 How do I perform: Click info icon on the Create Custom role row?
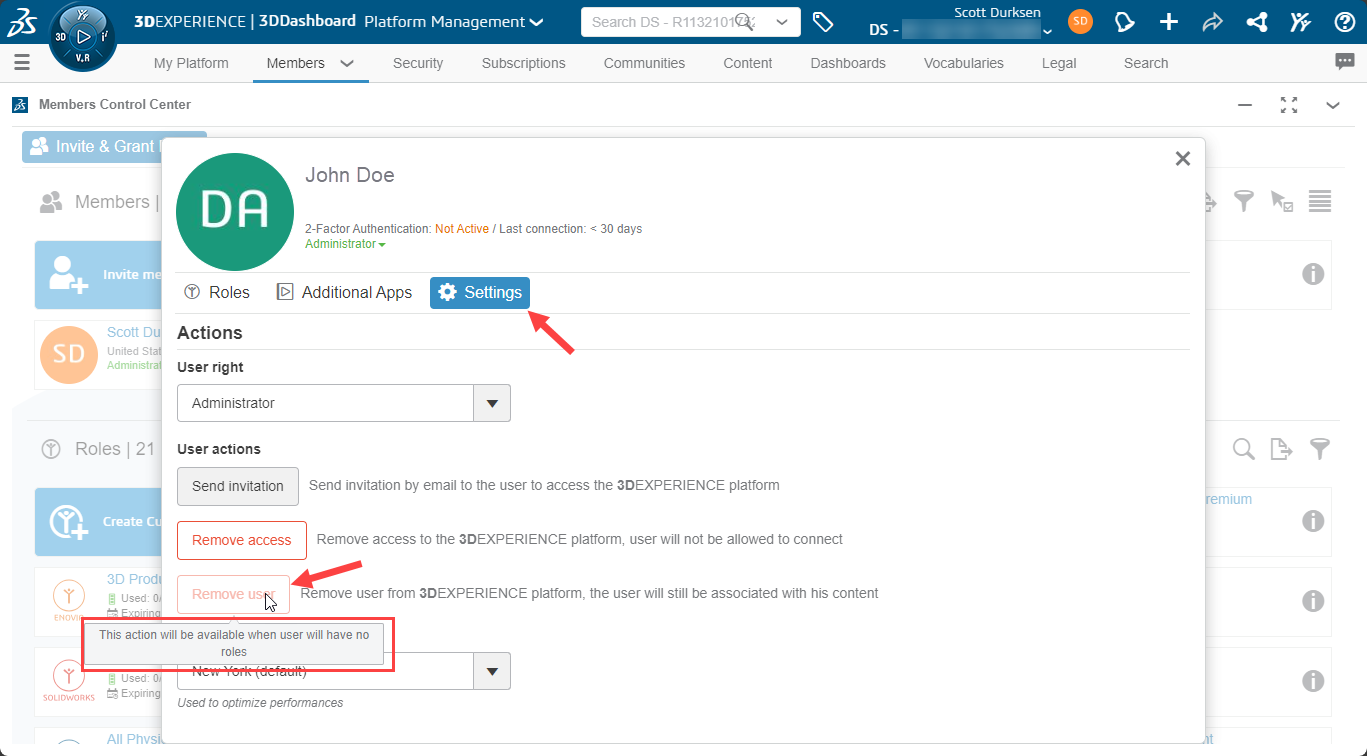pos(1313,521)
